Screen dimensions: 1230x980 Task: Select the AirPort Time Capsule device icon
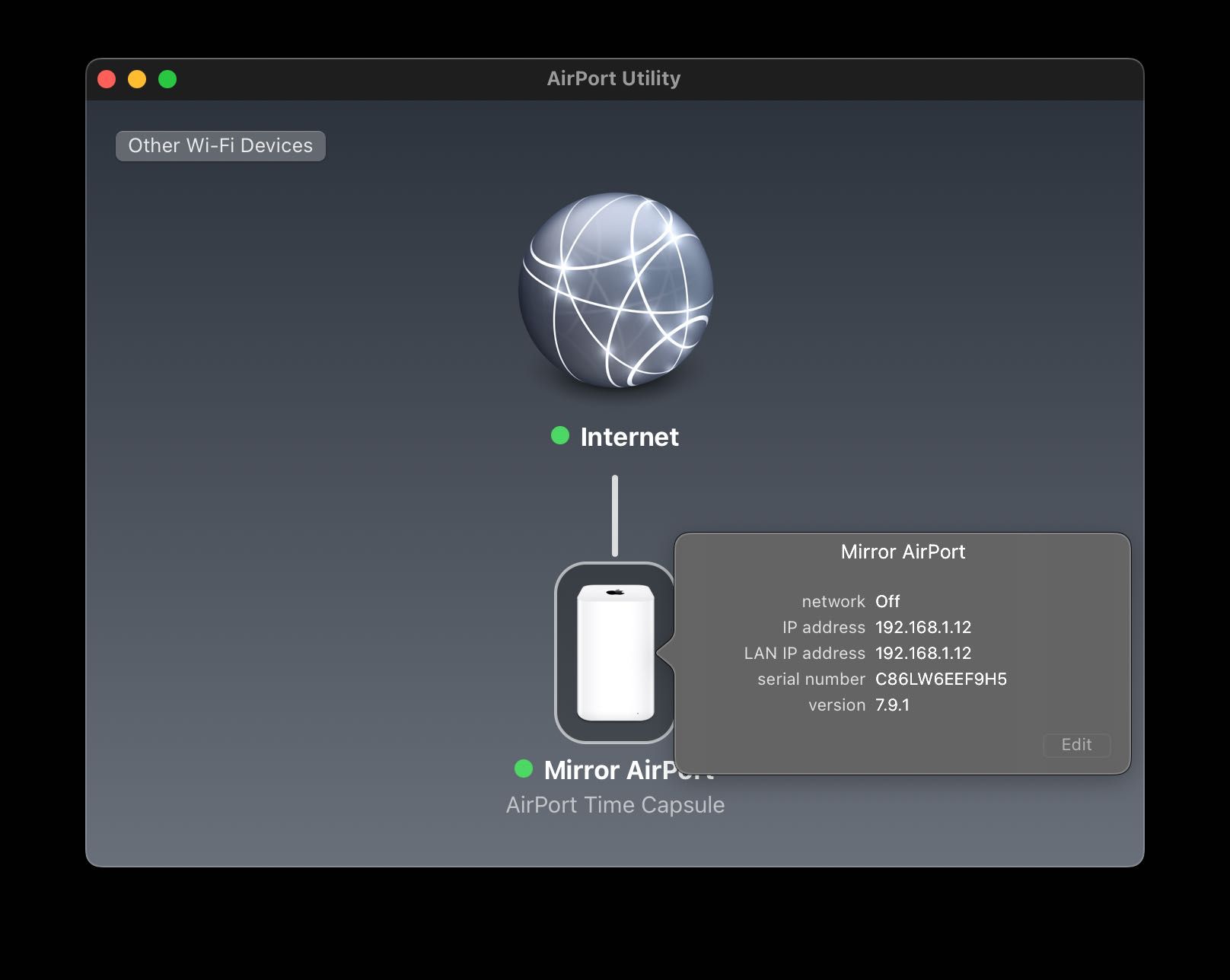(x=615, y=652)
